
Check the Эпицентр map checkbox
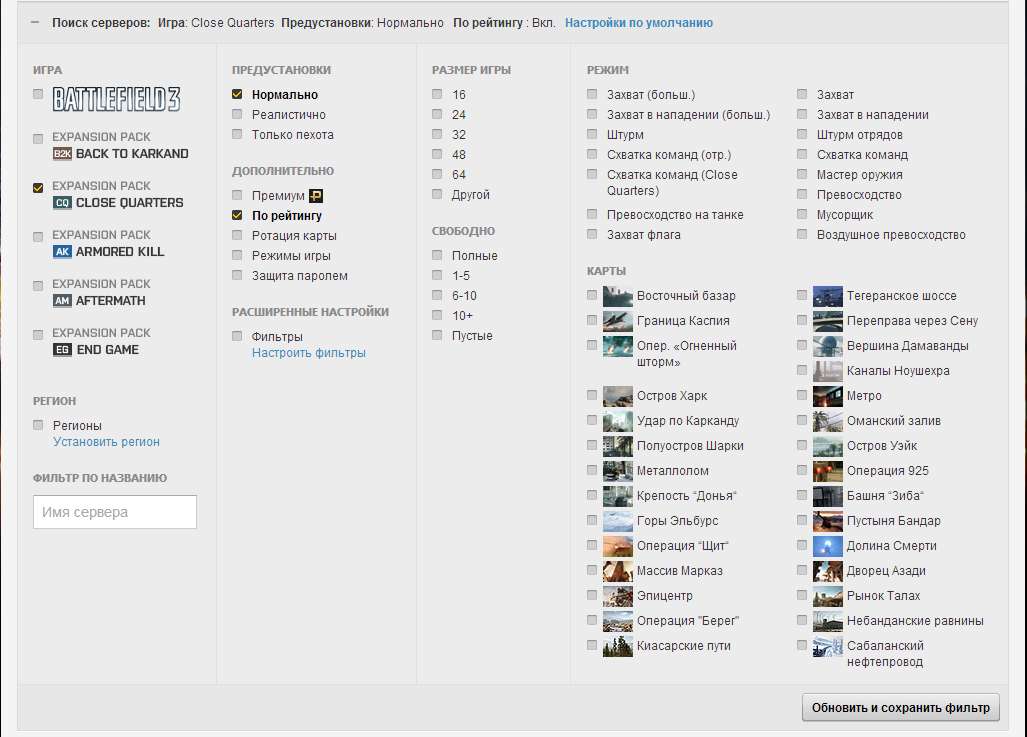(592, 595)
